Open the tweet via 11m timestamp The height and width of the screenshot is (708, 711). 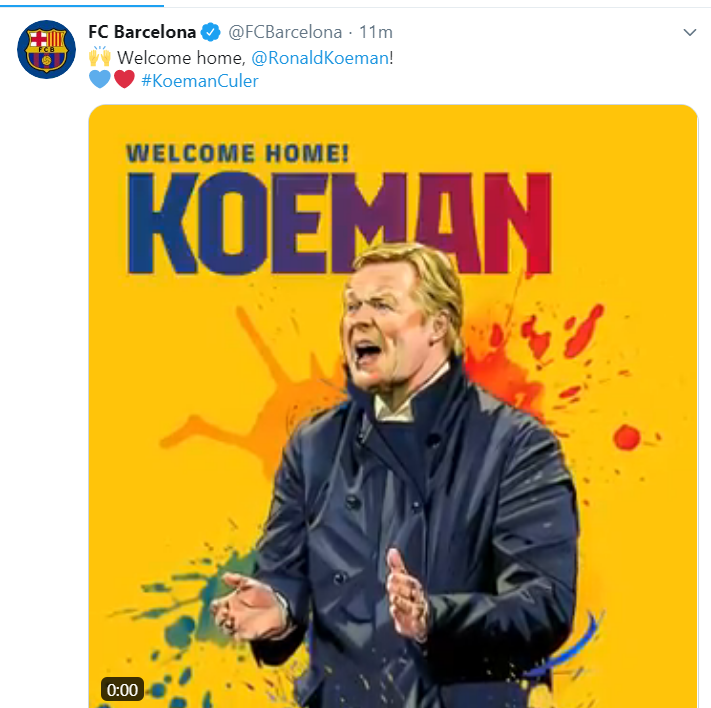pos(376,33)
